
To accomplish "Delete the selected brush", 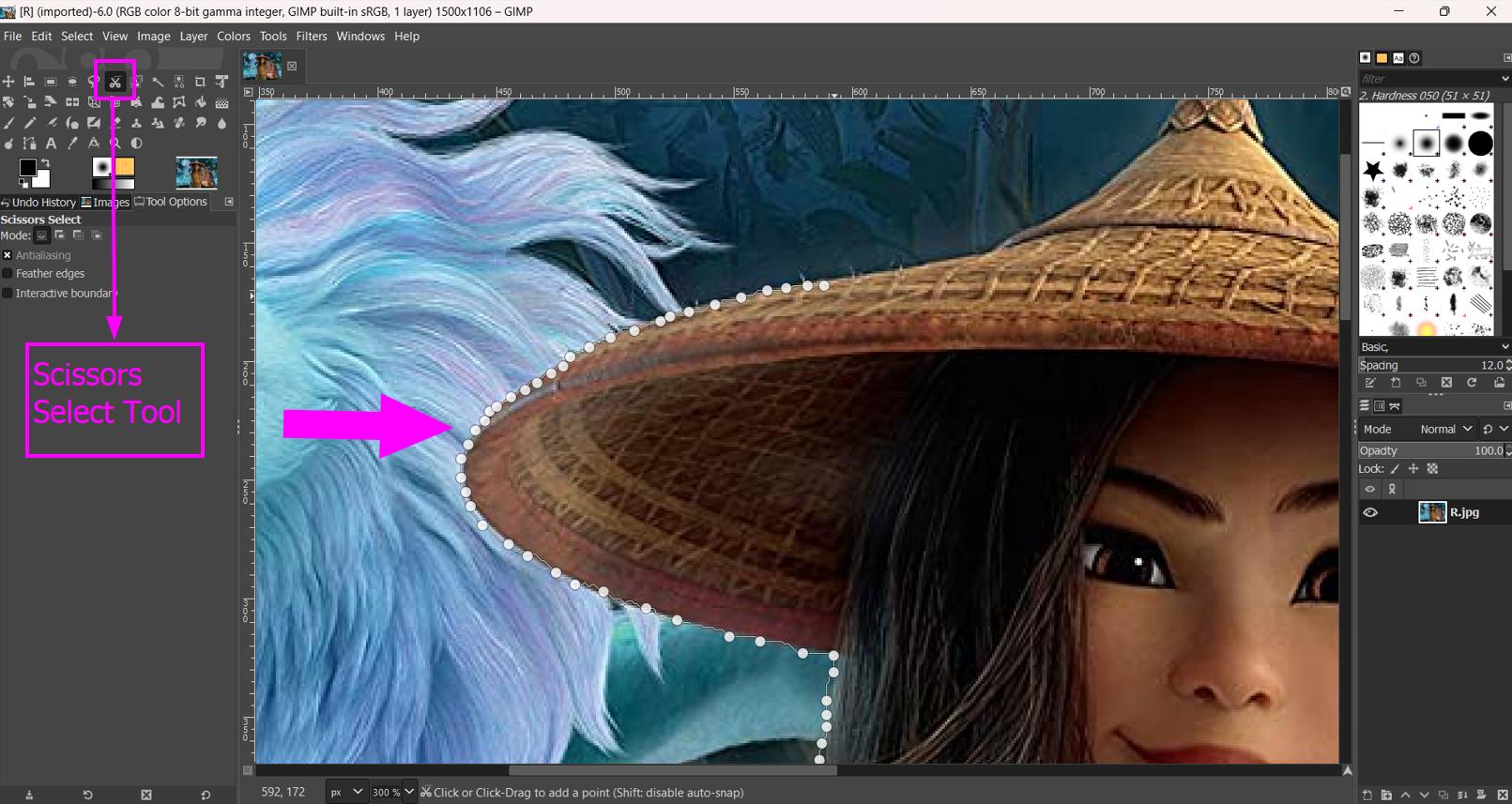I will coord(1446,383).
